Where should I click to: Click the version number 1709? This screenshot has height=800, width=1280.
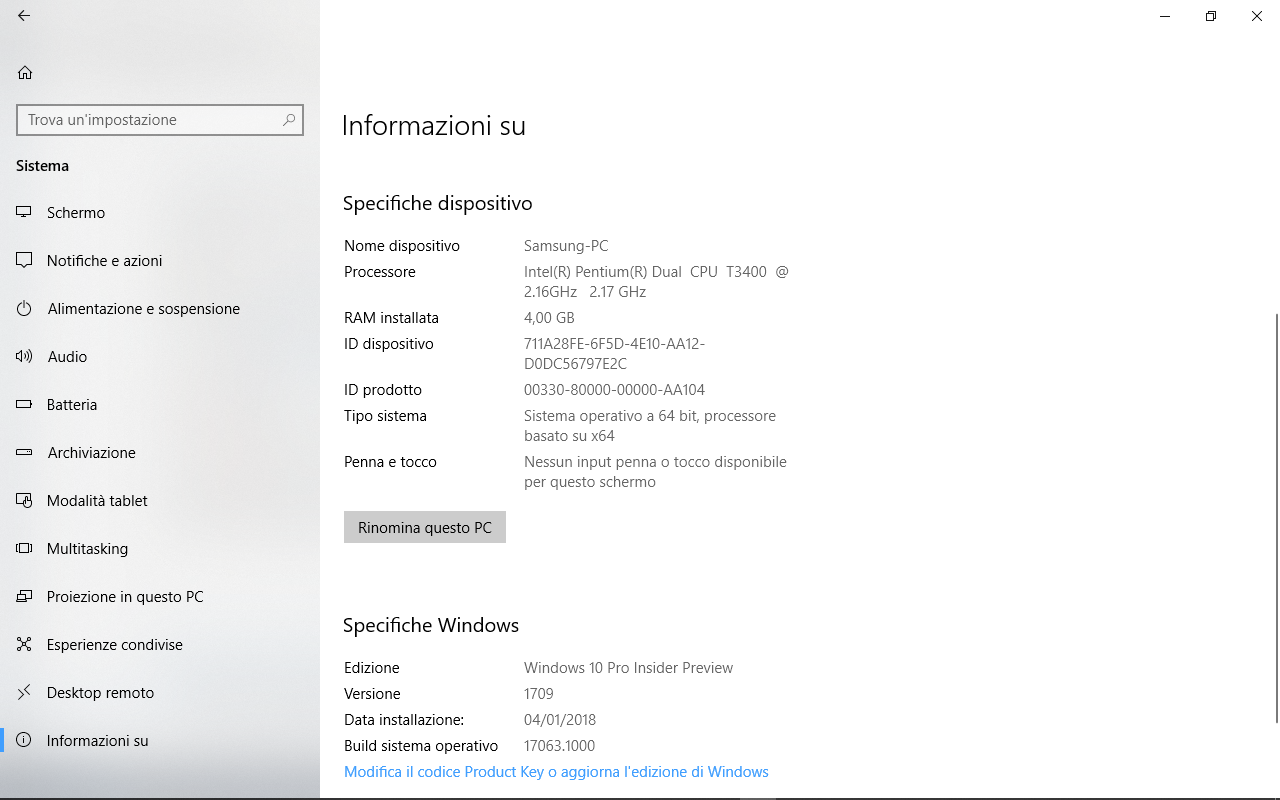coord(539,694)
